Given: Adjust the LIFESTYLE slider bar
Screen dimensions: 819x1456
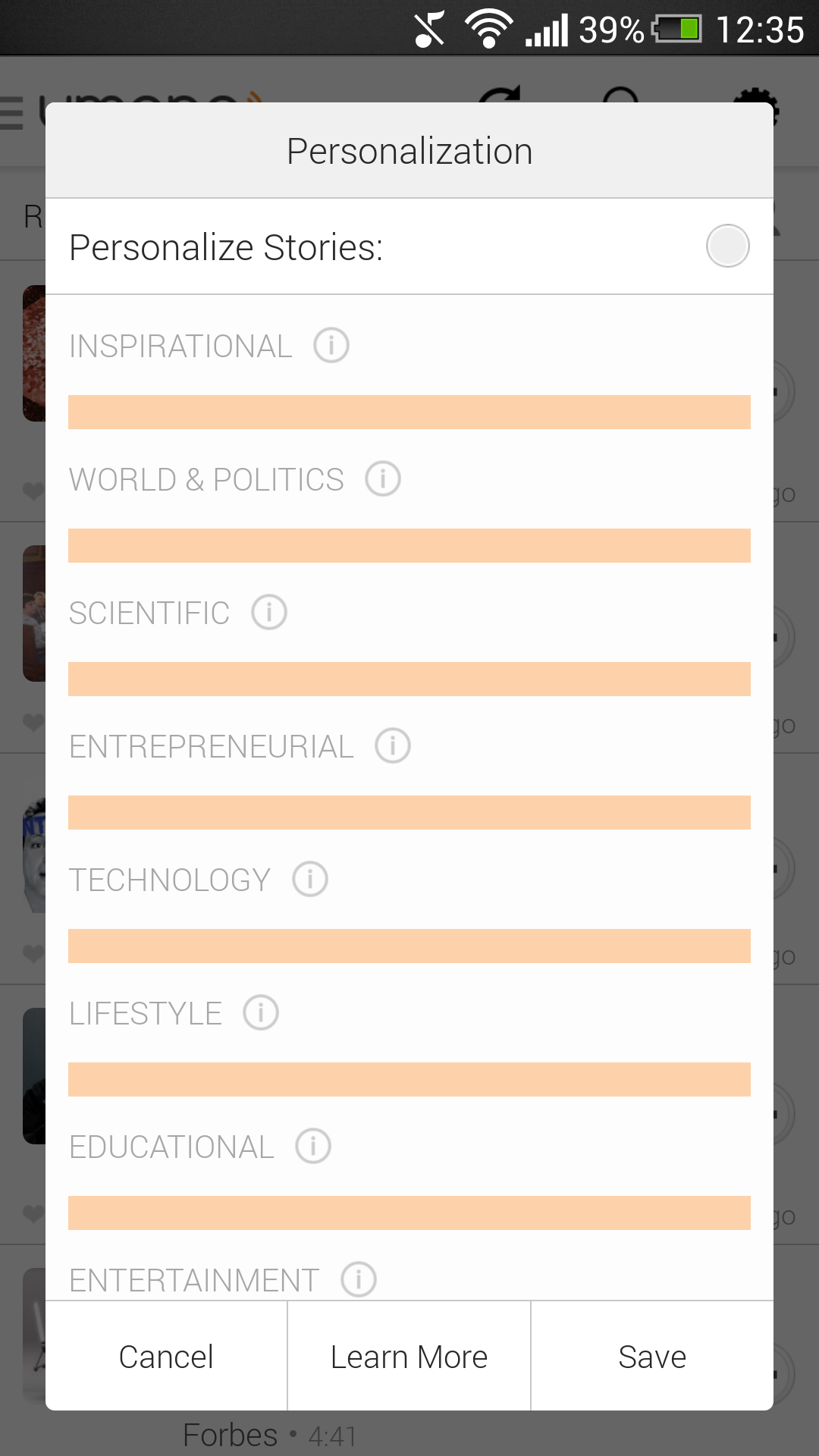Looking at the screenshot, I should click(x=409, y=1080).
